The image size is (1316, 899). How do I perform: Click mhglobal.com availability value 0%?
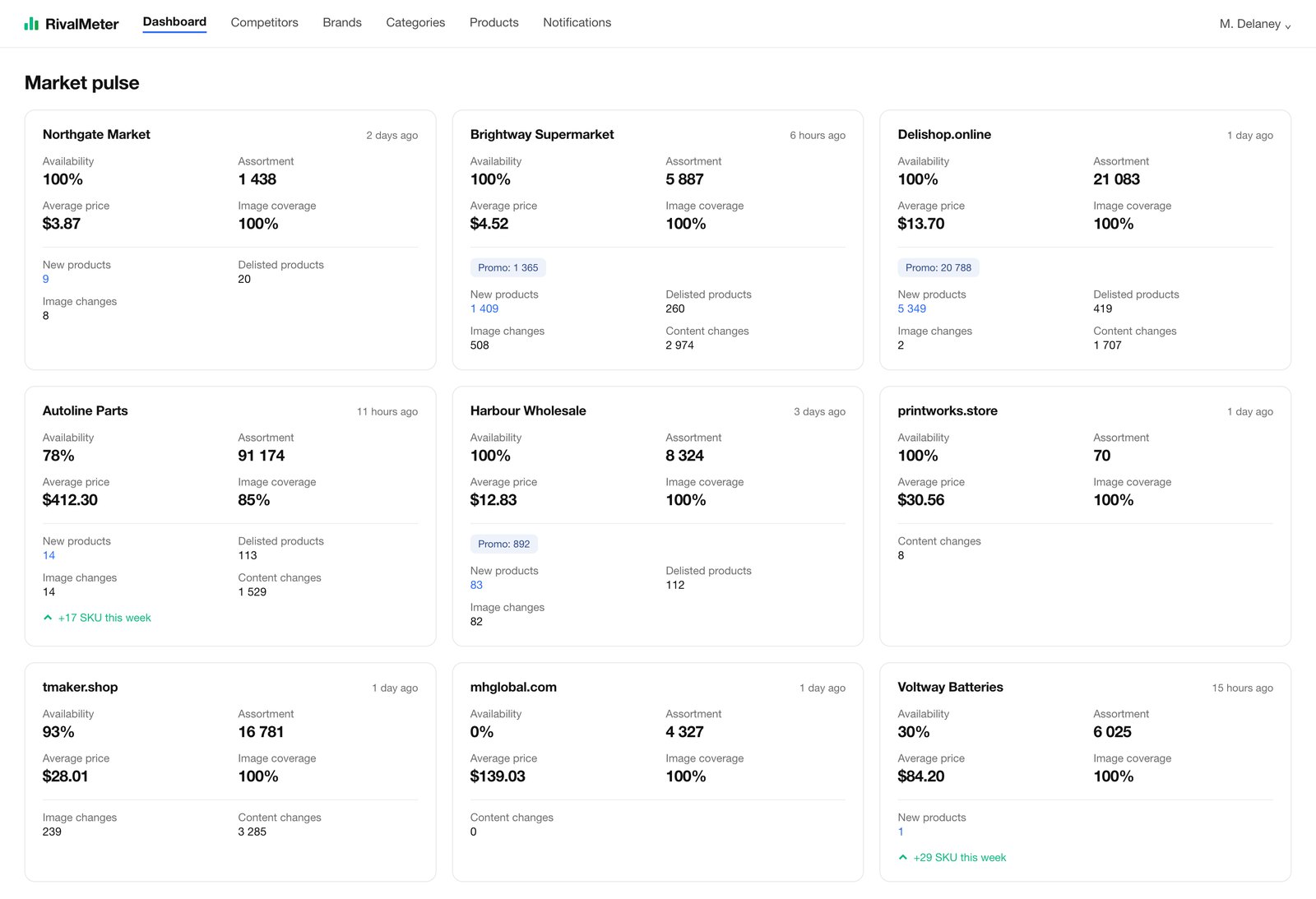[482, 732]
